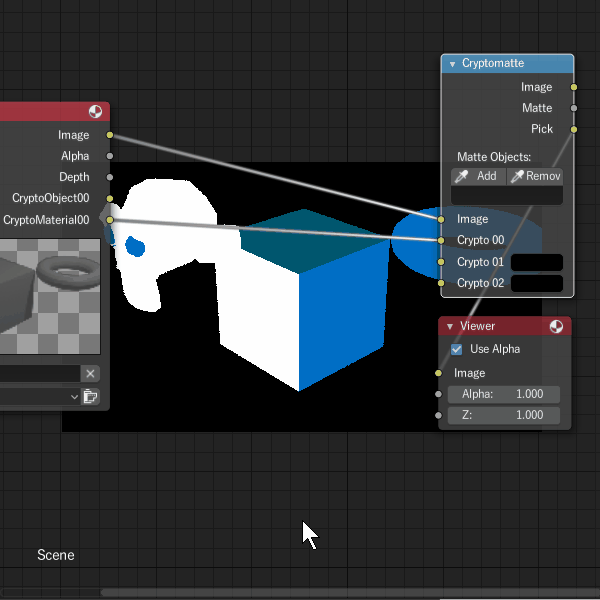Click the Depth output socket

pyautogui.click(x=110, y=177)
